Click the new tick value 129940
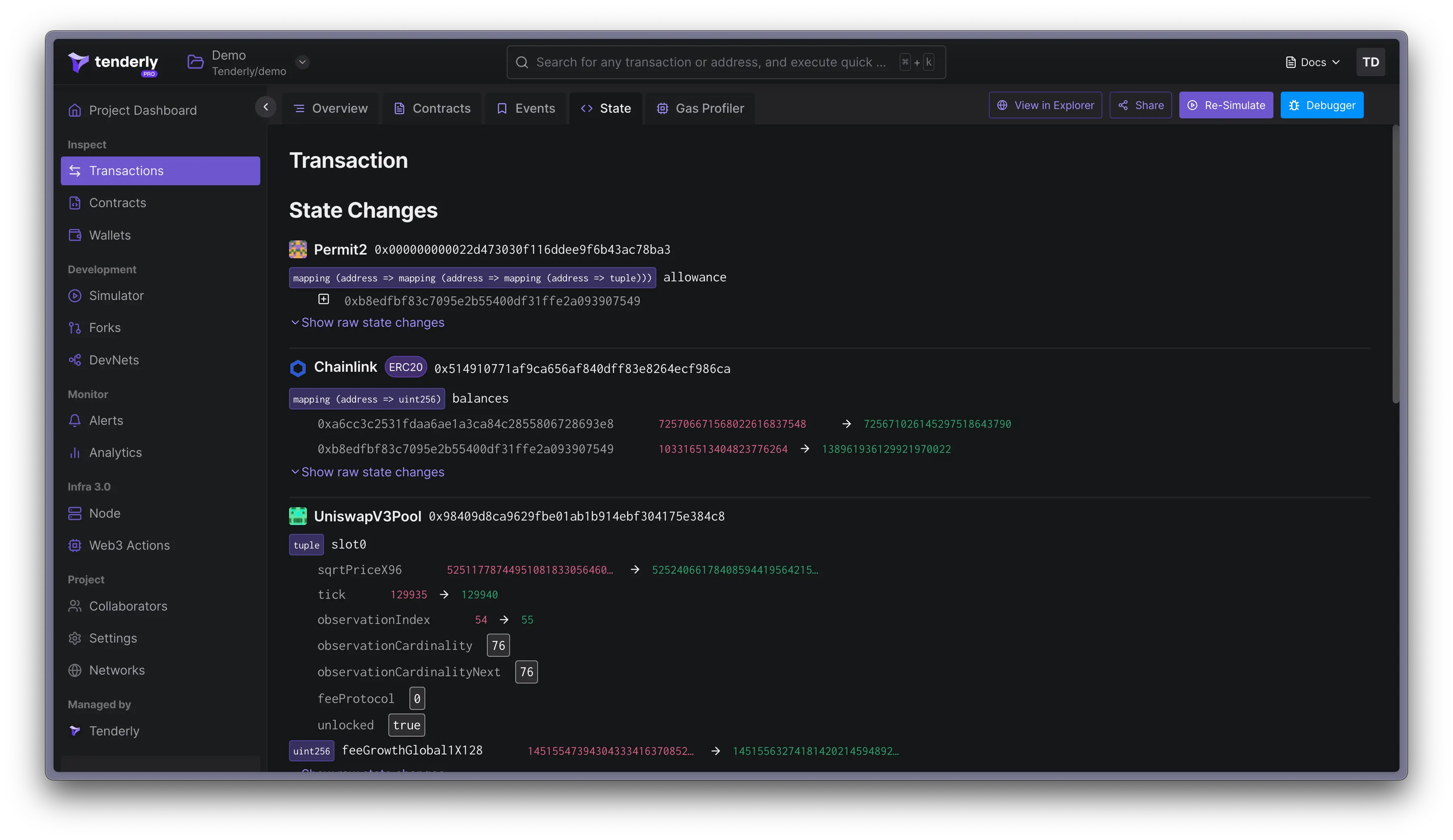 [x=479, y=595]
